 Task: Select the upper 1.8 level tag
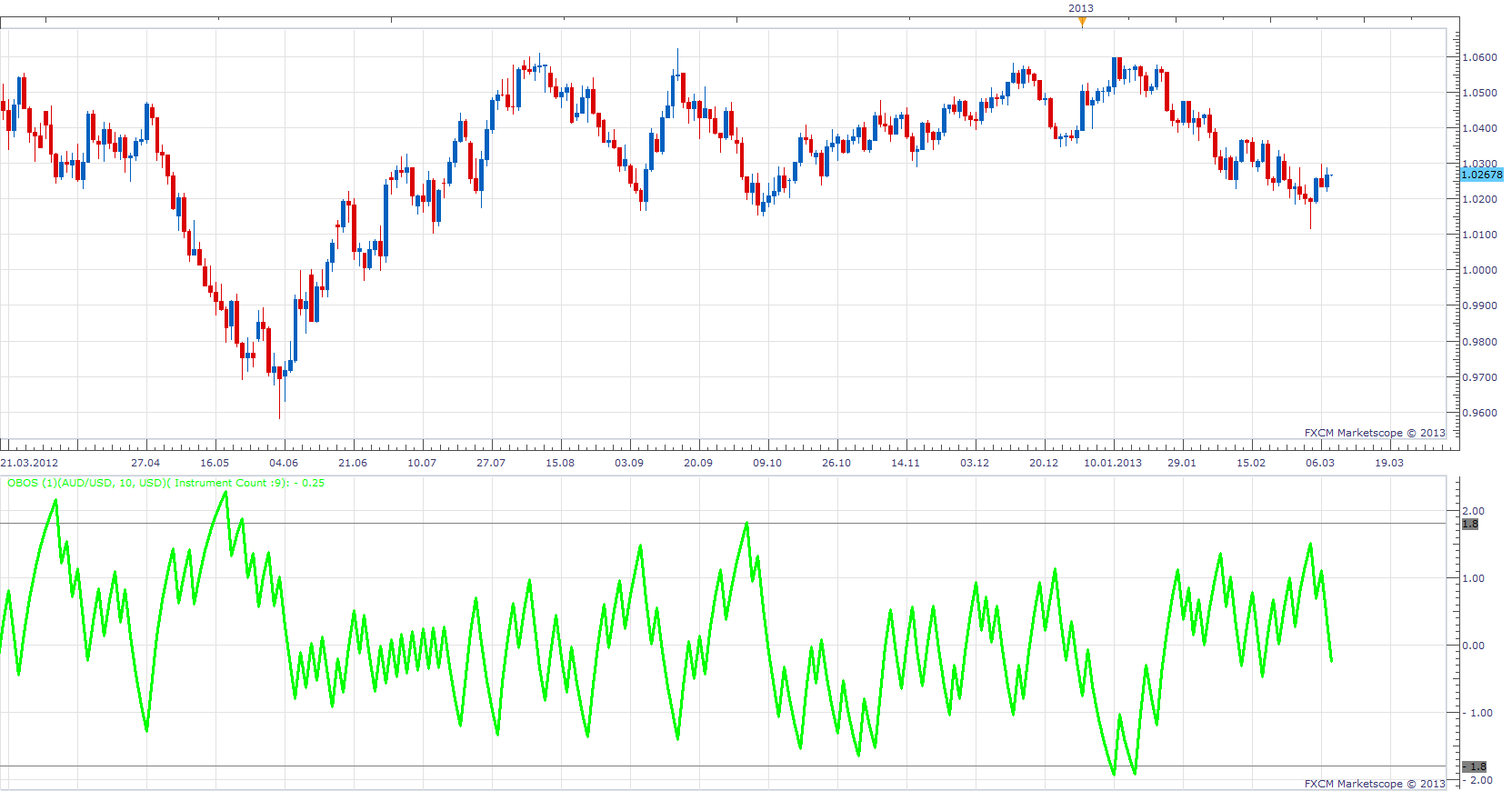(1470, 524)
